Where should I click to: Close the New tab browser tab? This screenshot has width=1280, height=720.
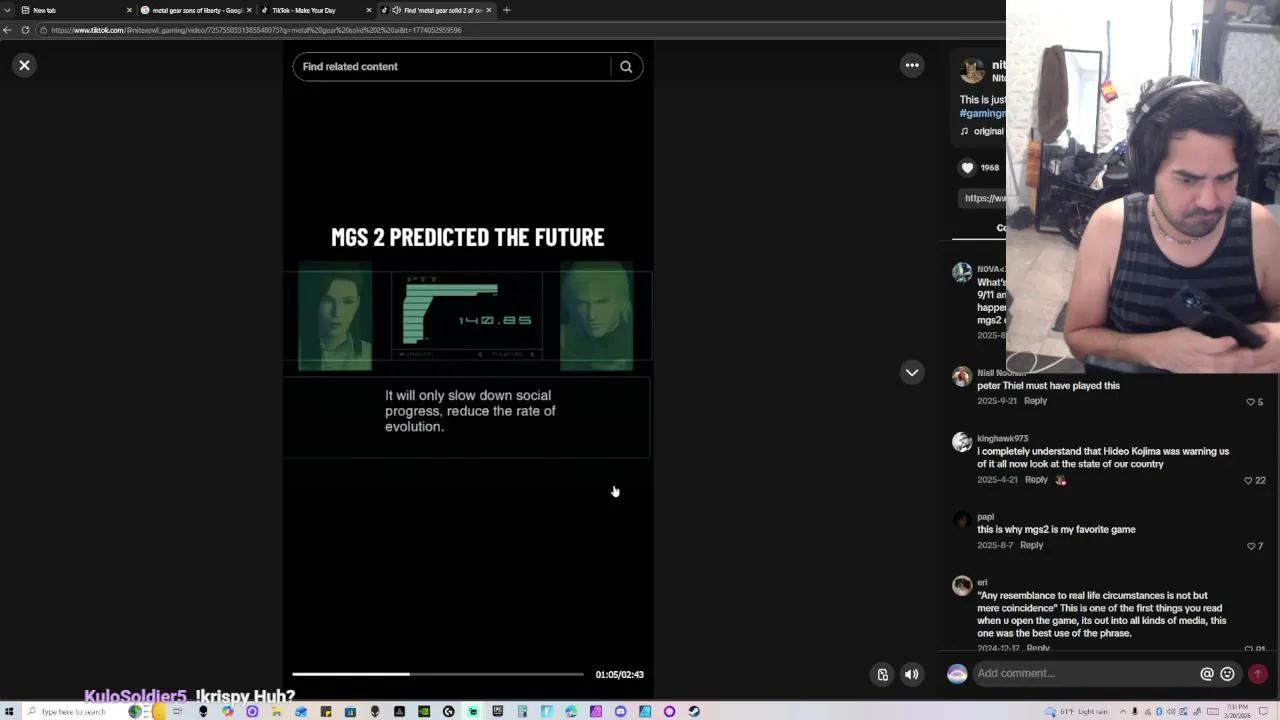click(x=129, y=10)
